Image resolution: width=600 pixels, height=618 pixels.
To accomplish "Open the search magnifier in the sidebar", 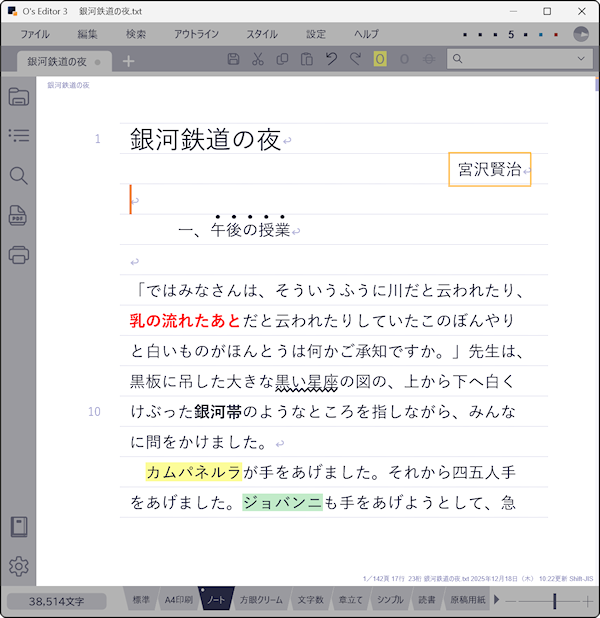I will (x=18, y=176).
